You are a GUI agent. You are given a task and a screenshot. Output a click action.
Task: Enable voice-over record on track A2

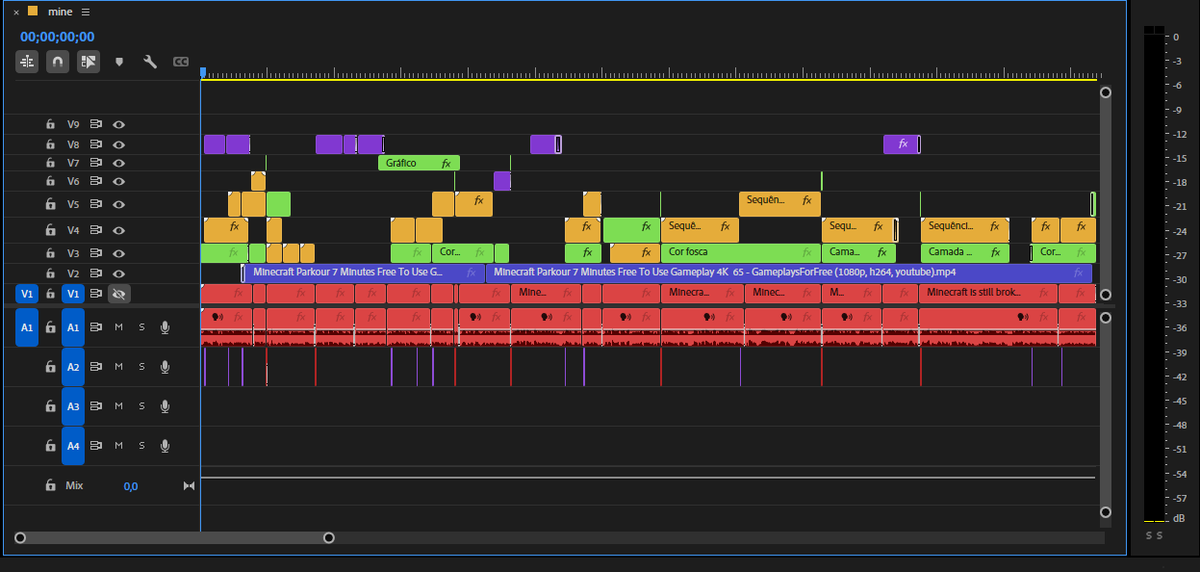tap(165, 367)
